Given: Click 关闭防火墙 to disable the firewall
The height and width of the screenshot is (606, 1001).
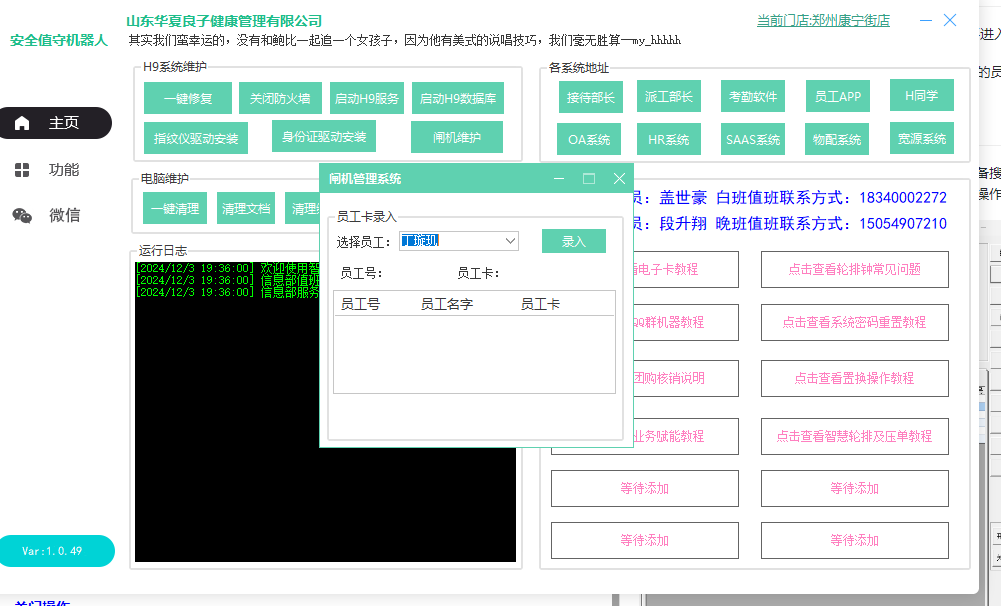Looking at the screenshot, I should [280, 98].
